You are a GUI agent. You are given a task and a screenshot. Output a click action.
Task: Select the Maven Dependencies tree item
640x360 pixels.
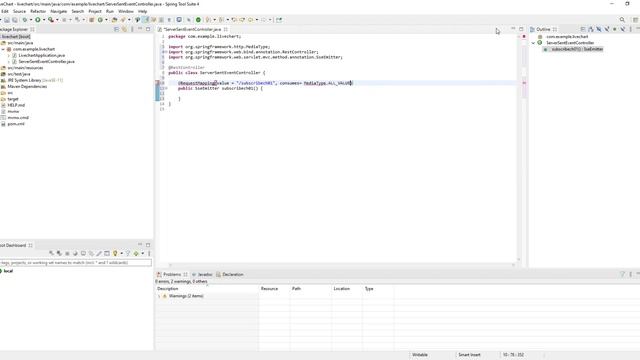pyautogui.click(x=27, y=87)
